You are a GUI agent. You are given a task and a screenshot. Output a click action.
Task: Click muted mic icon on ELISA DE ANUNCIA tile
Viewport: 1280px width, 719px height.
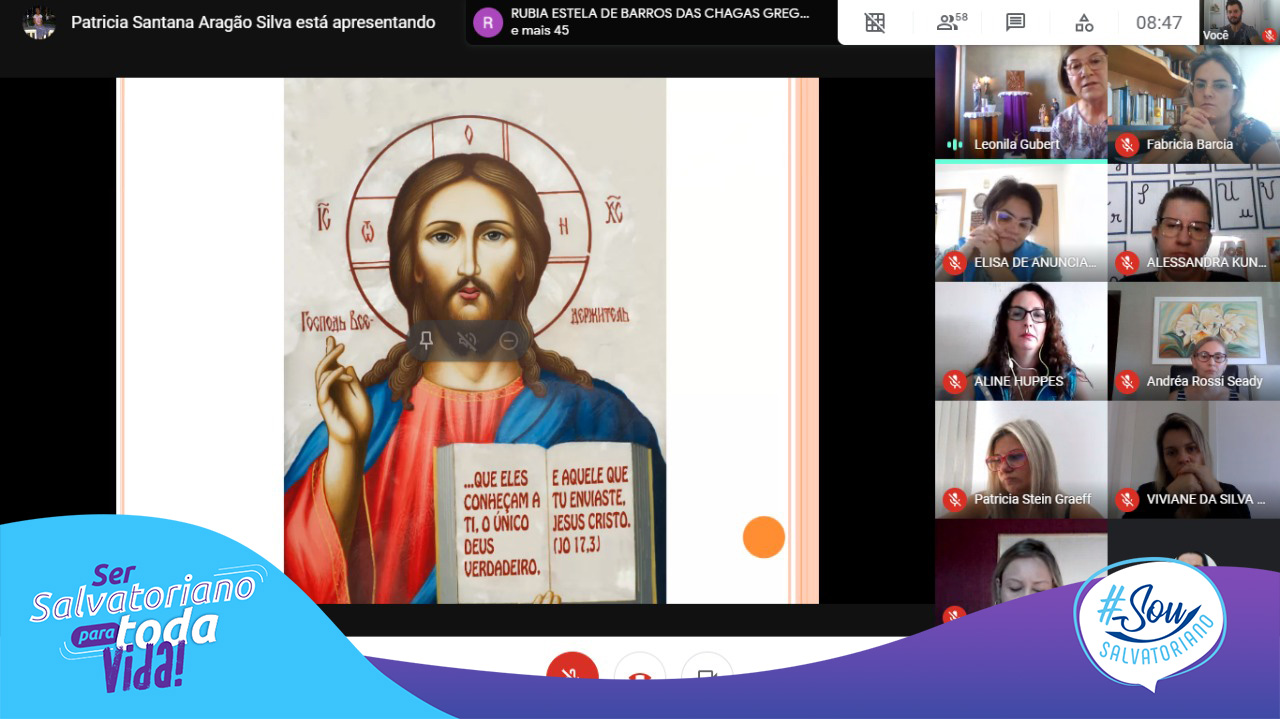pyautogui.click(x=954, y=263)
